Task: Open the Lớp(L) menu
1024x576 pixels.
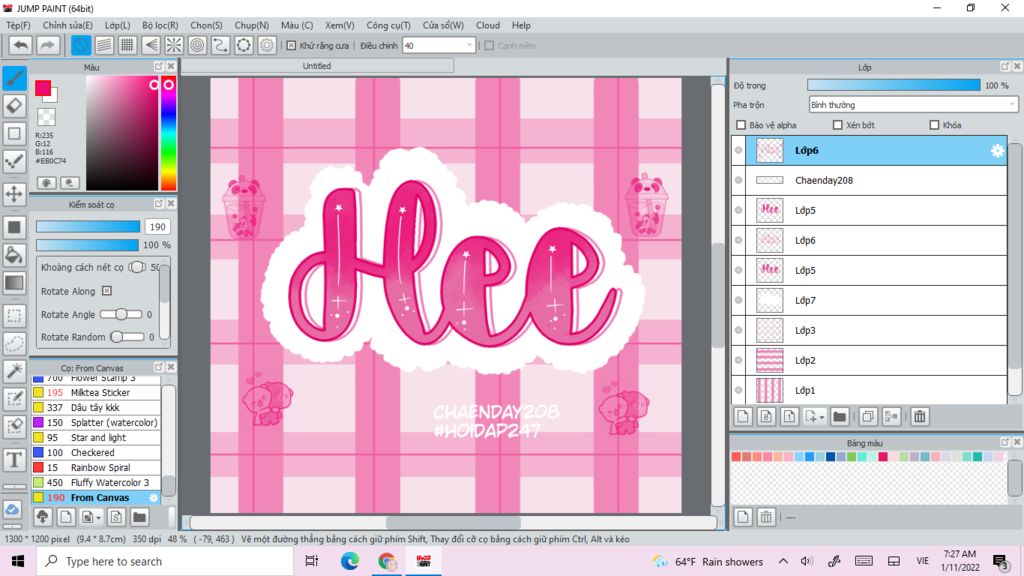Action: coord(118,25)
